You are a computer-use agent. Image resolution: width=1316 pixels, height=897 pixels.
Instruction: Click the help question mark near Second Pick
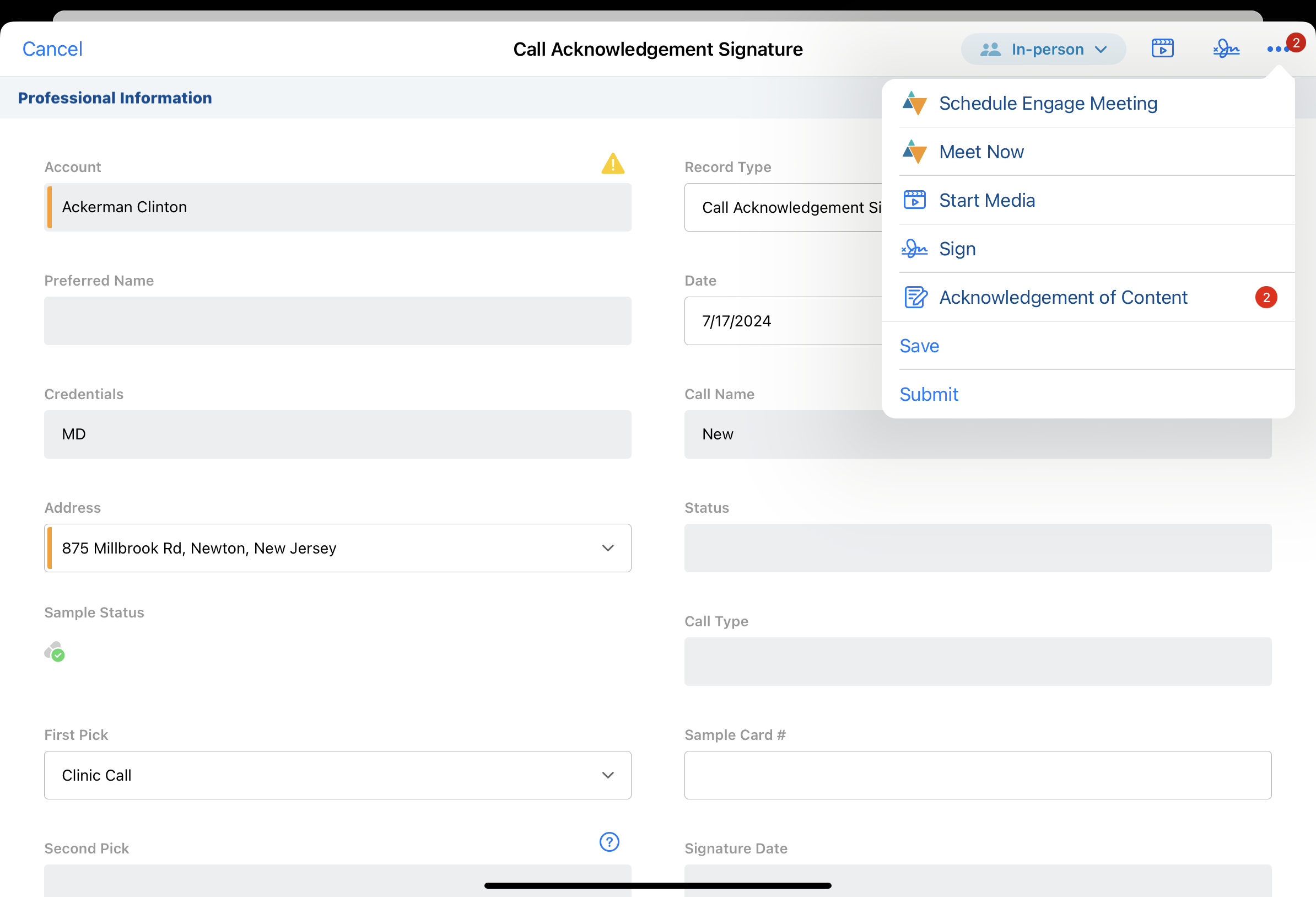point(610,842)
